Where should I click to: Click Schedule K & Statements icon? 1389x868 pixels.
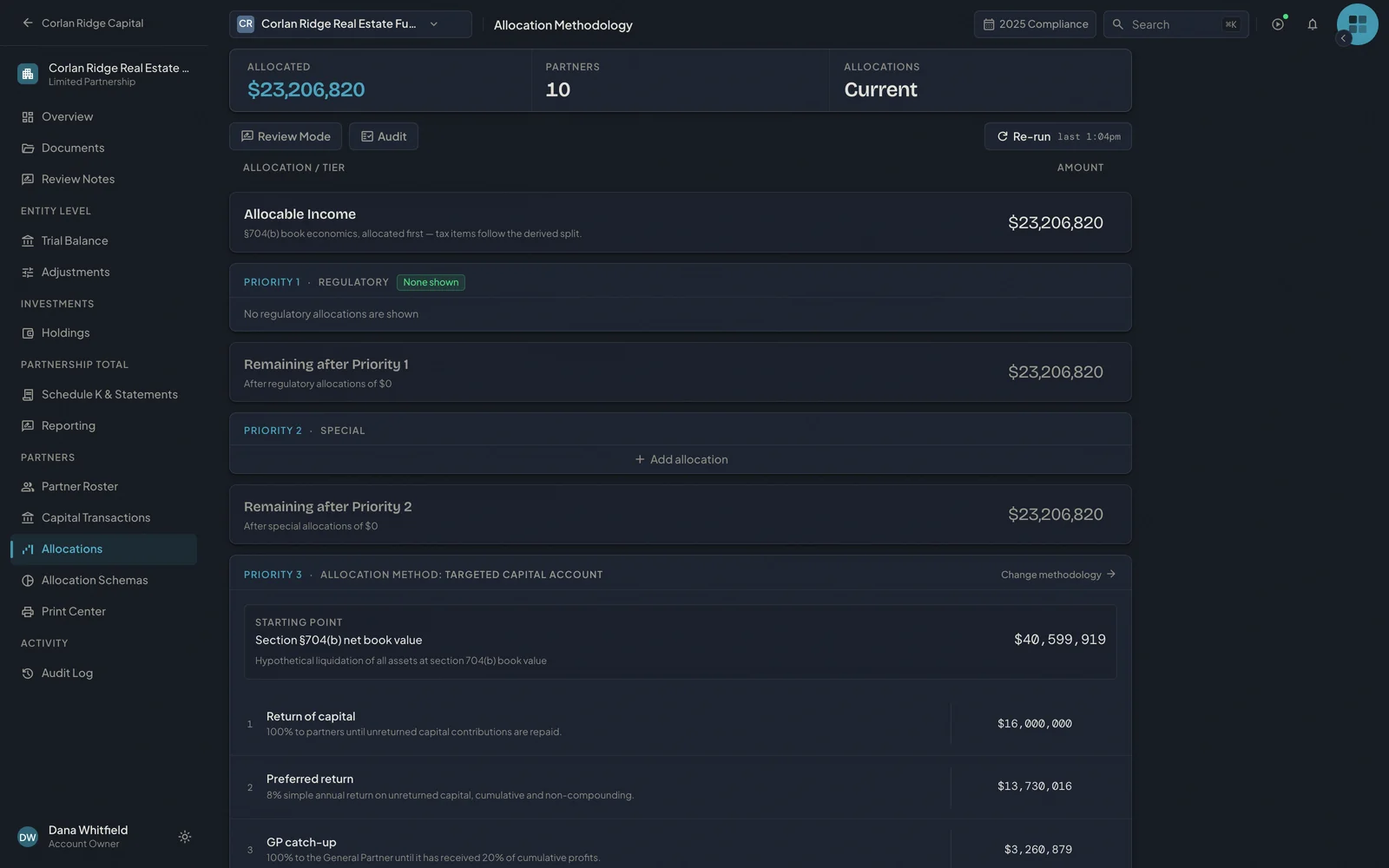click(28, 394)
